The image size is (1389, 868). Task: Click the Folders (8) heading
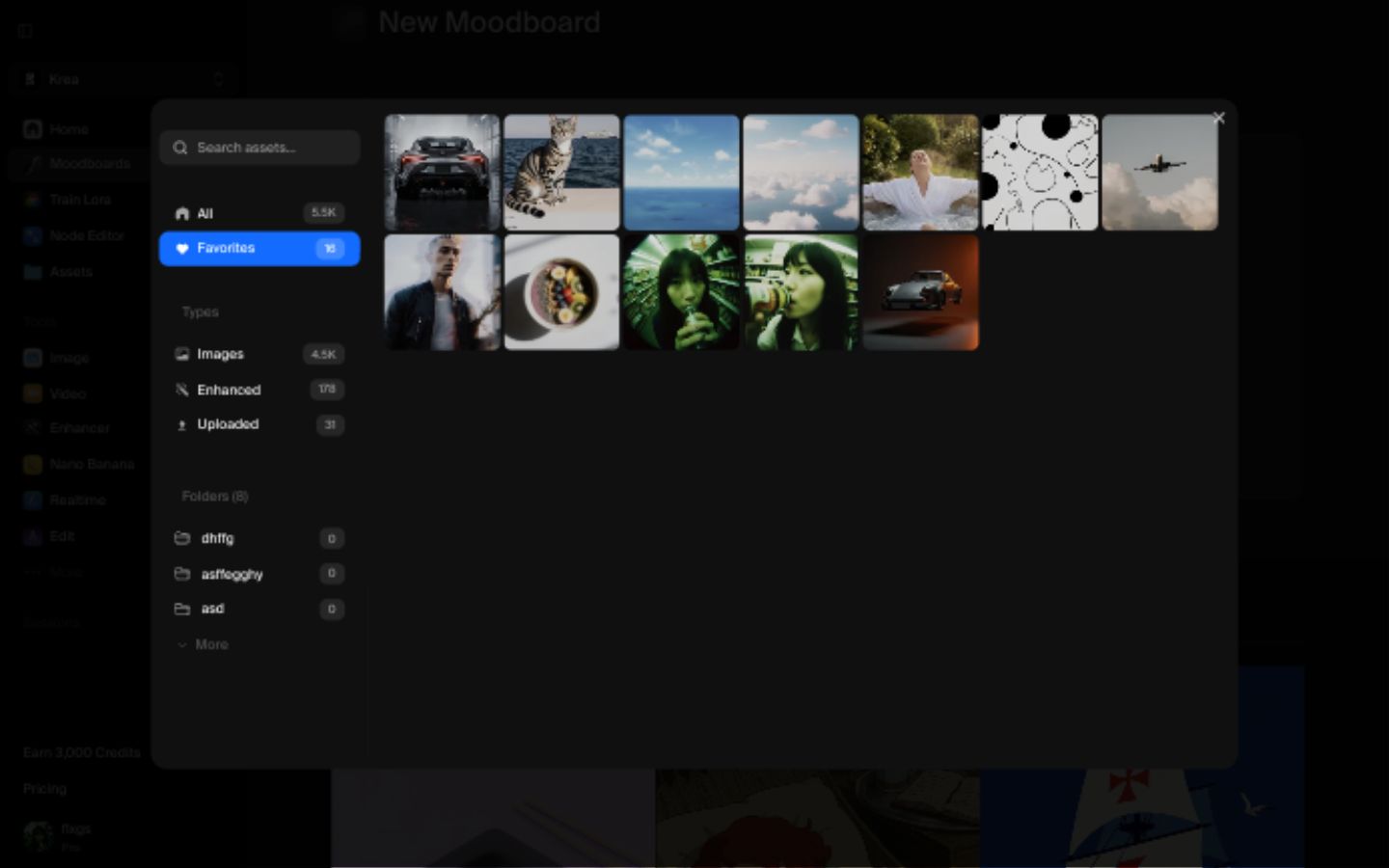[x=215, y=496]
